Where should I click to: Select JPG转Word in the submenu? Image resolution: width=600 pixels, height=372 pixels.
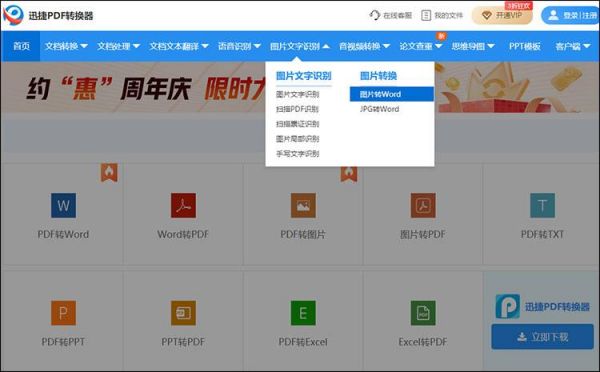tap(379, 109)
